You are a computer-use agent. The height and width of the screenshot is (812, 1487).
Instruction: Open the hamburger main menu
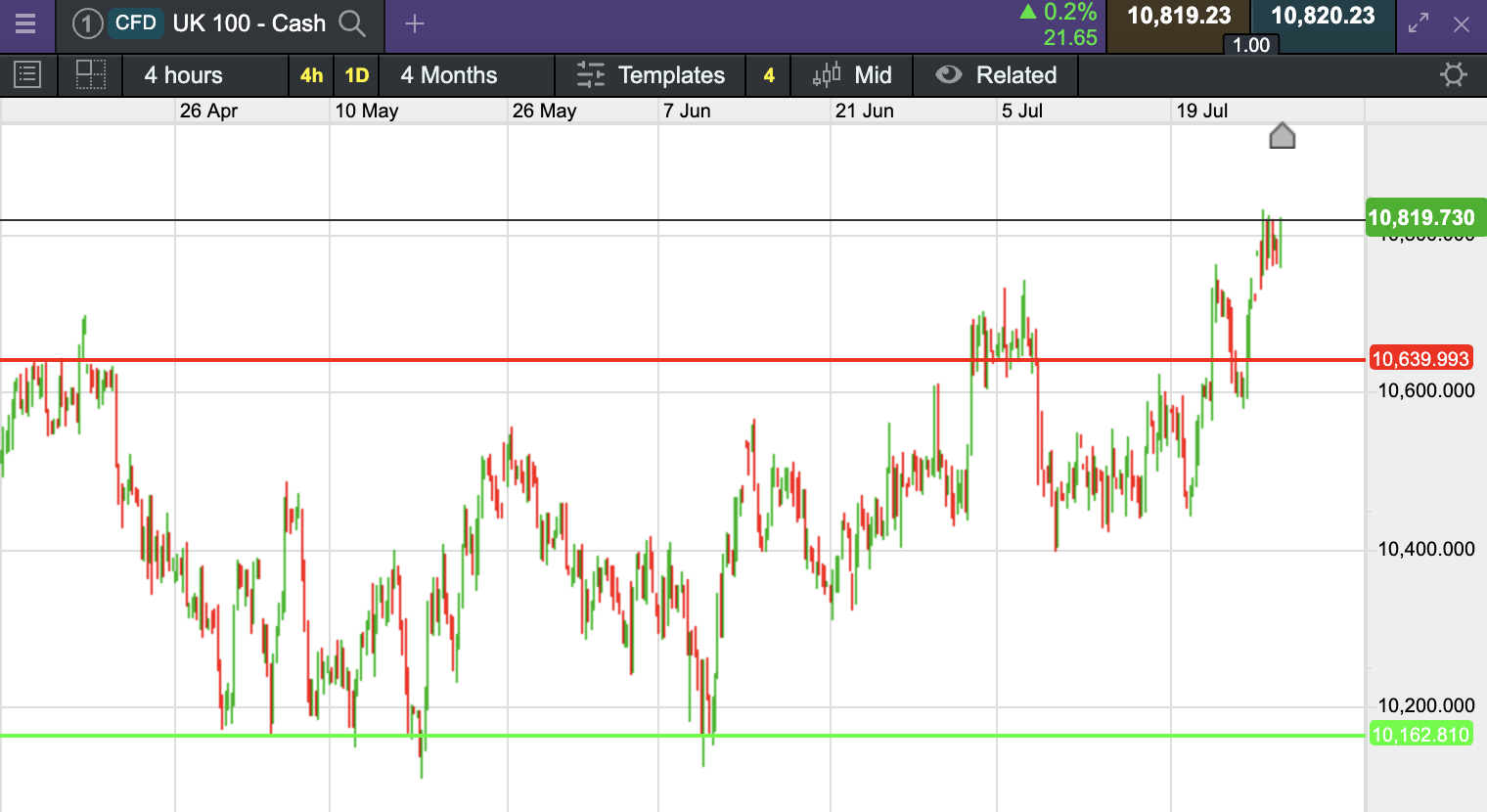point(25,23)
